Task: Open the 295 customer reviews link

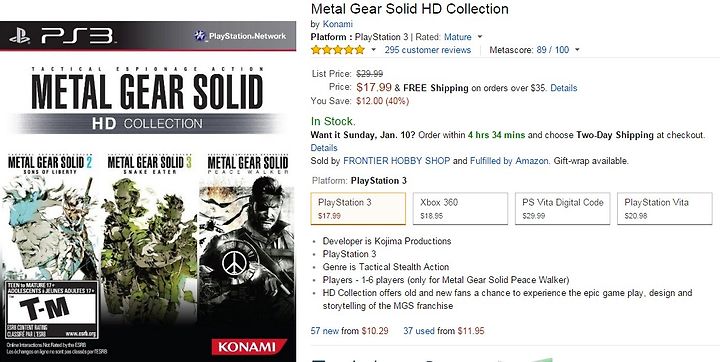Action: coord(428,50)
